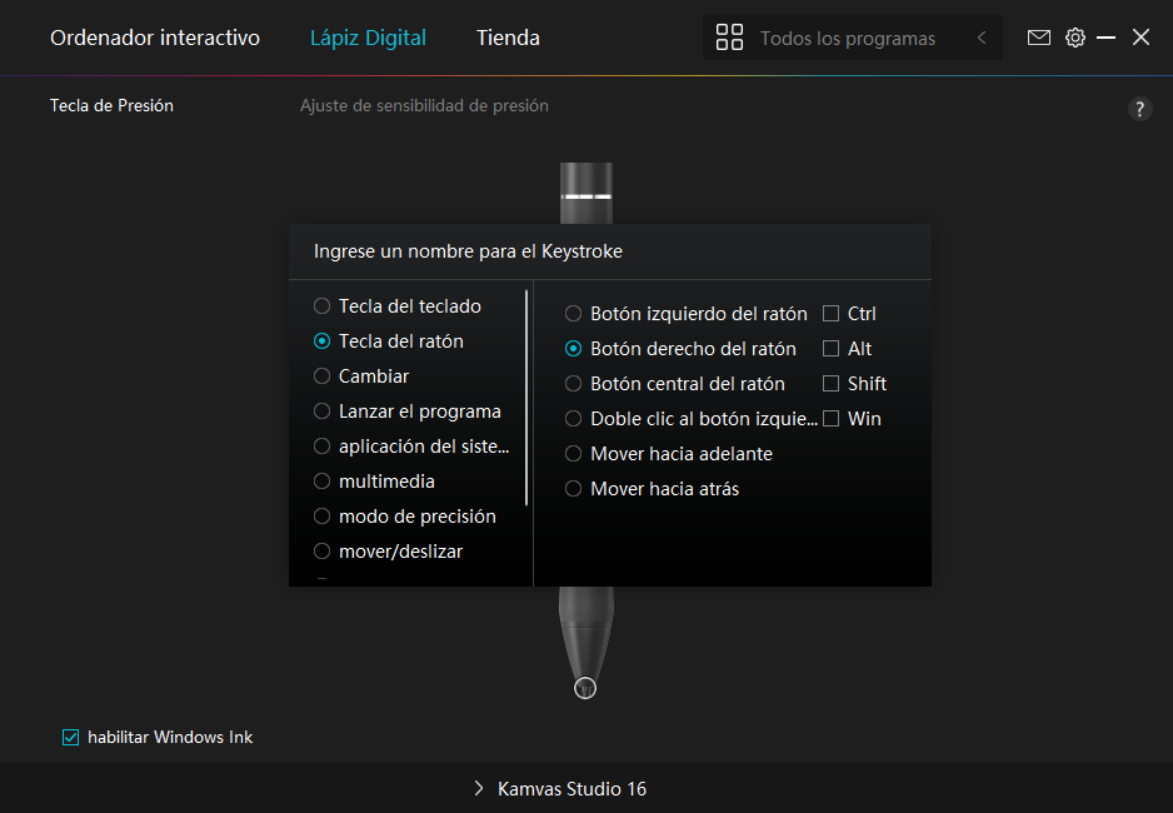
Task: Enable the Ctrl modifier checkbox
Action: [x=831, y=314]
